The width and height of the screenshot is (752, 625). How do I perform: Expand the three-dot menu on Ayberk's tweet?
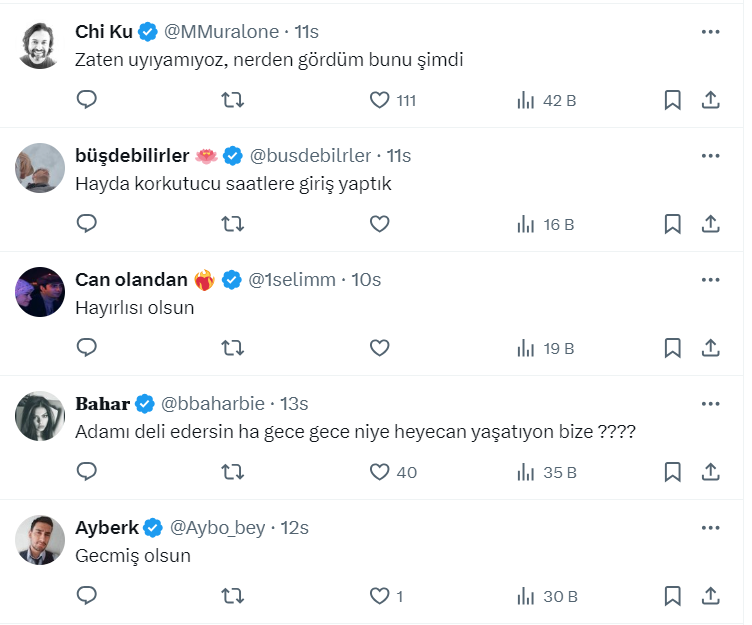[710, 528]
